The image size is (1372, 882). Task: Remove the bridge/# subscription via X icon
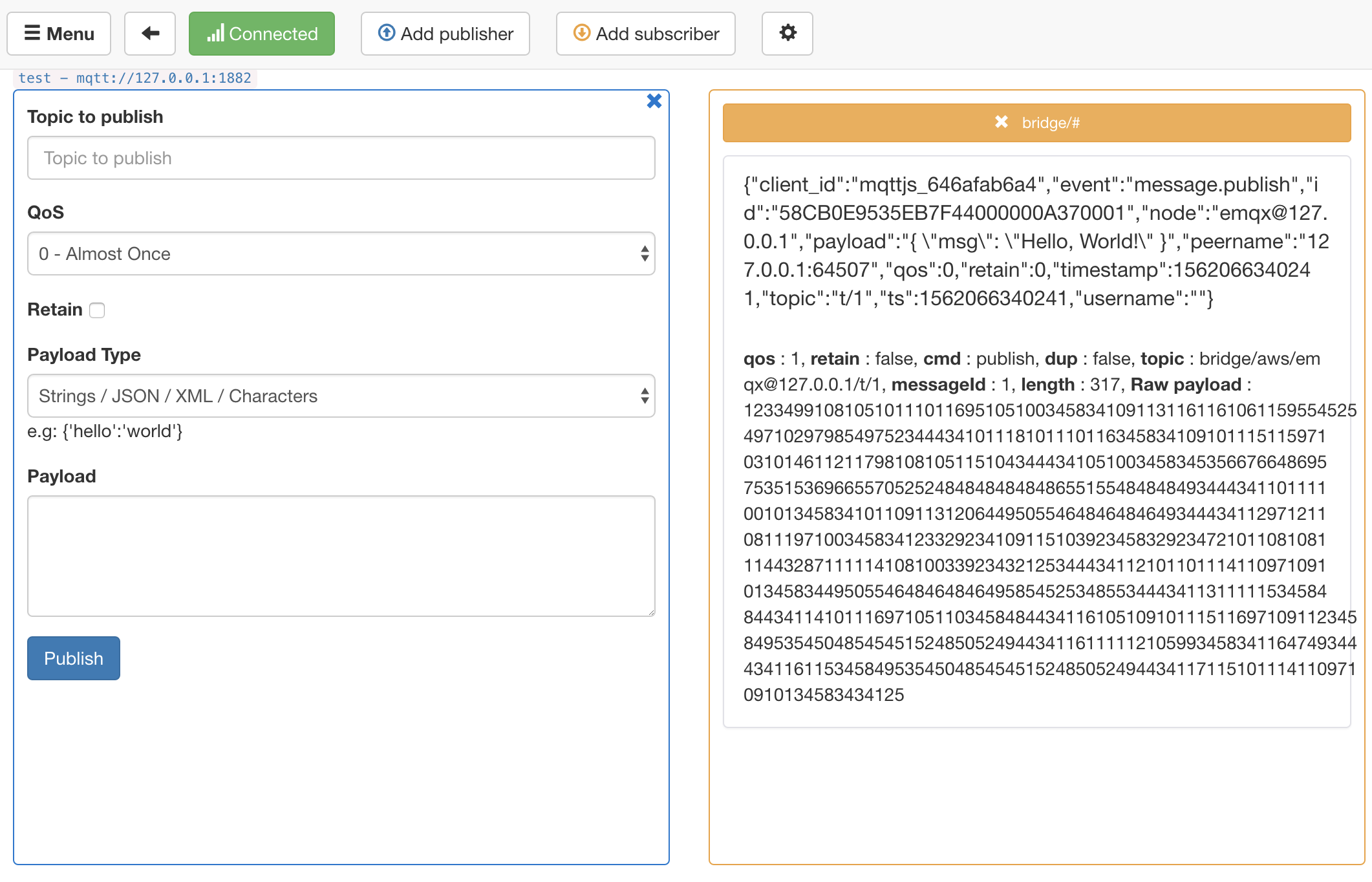pyautogui.click(x=1002, y=122)
